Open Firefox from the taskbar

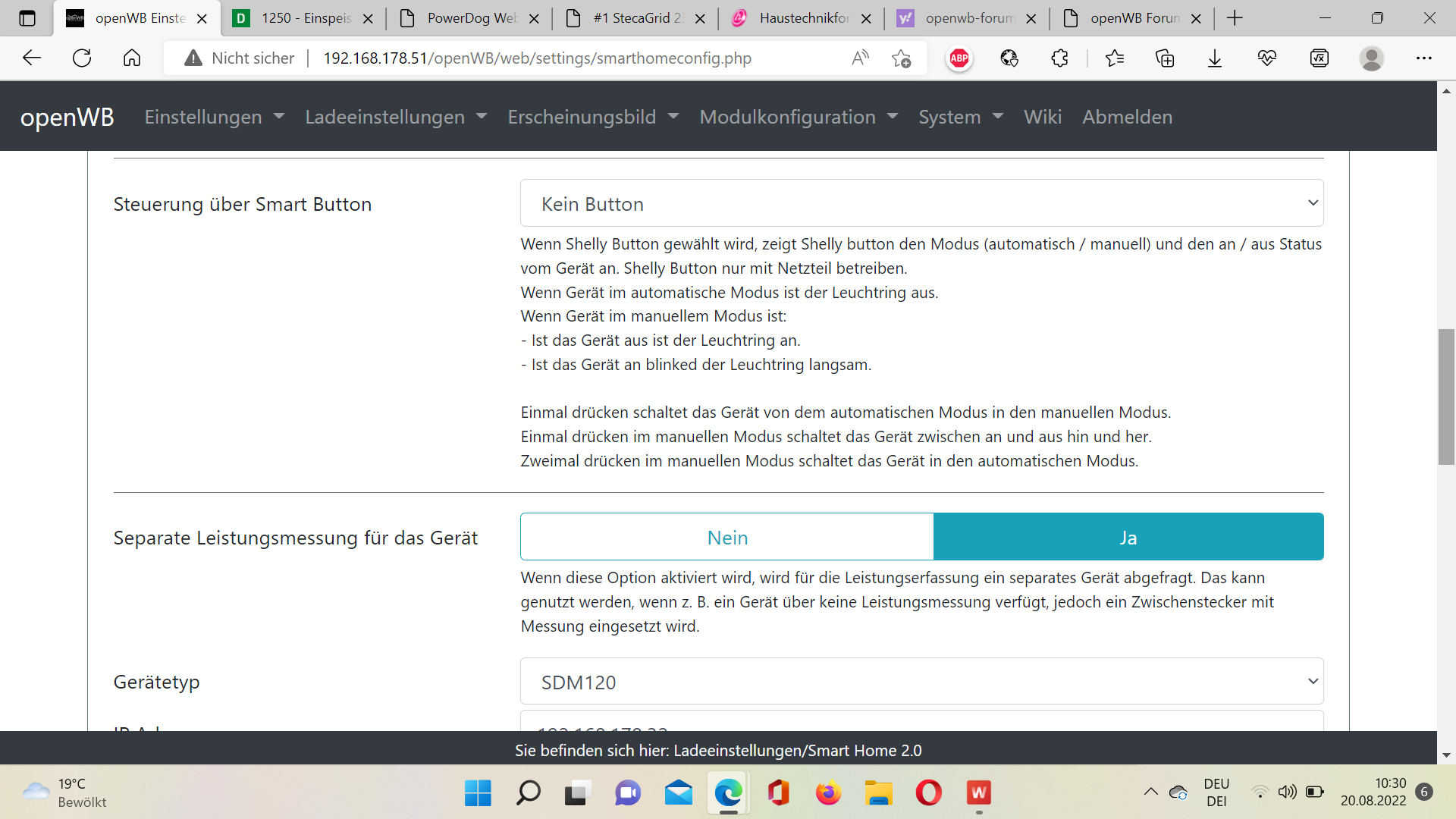pos(828,793)
